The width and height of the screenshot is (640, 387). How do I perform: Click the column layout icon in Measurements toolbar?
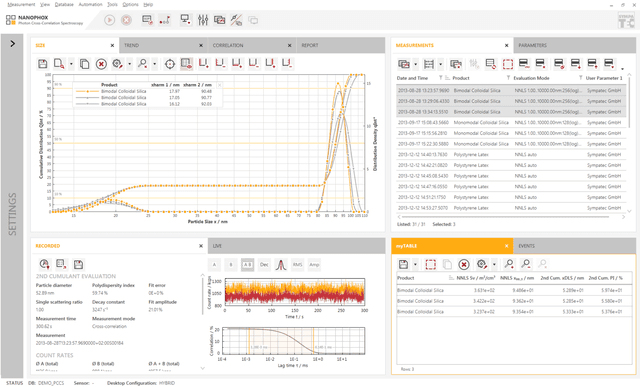pos(429,64)
